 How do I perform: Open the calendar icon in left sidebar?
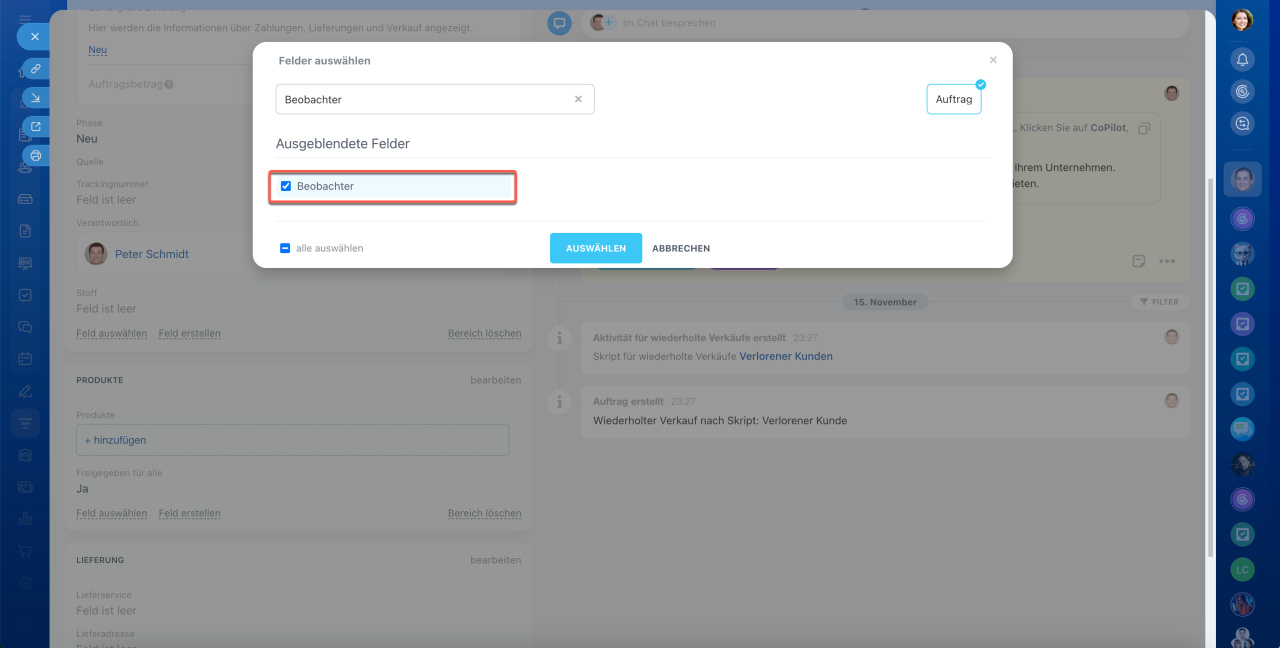(25, 358)
